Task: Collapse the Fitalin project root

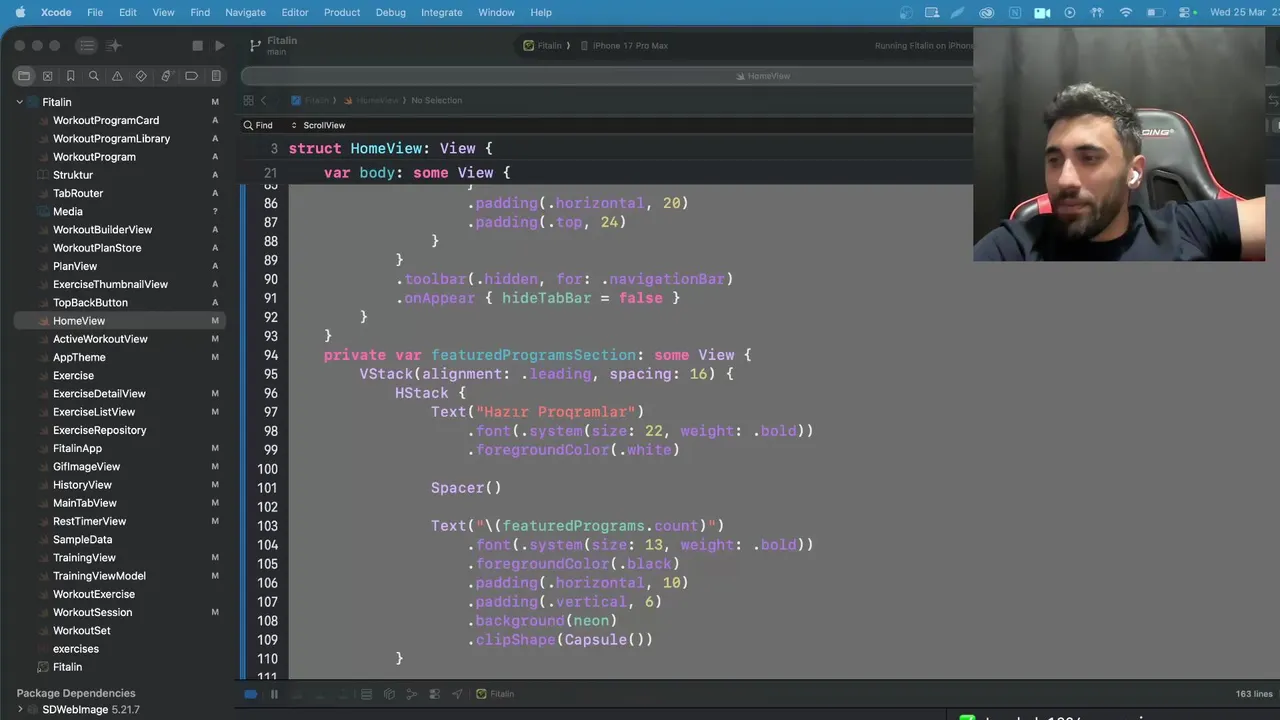Action: pos(19,102)
